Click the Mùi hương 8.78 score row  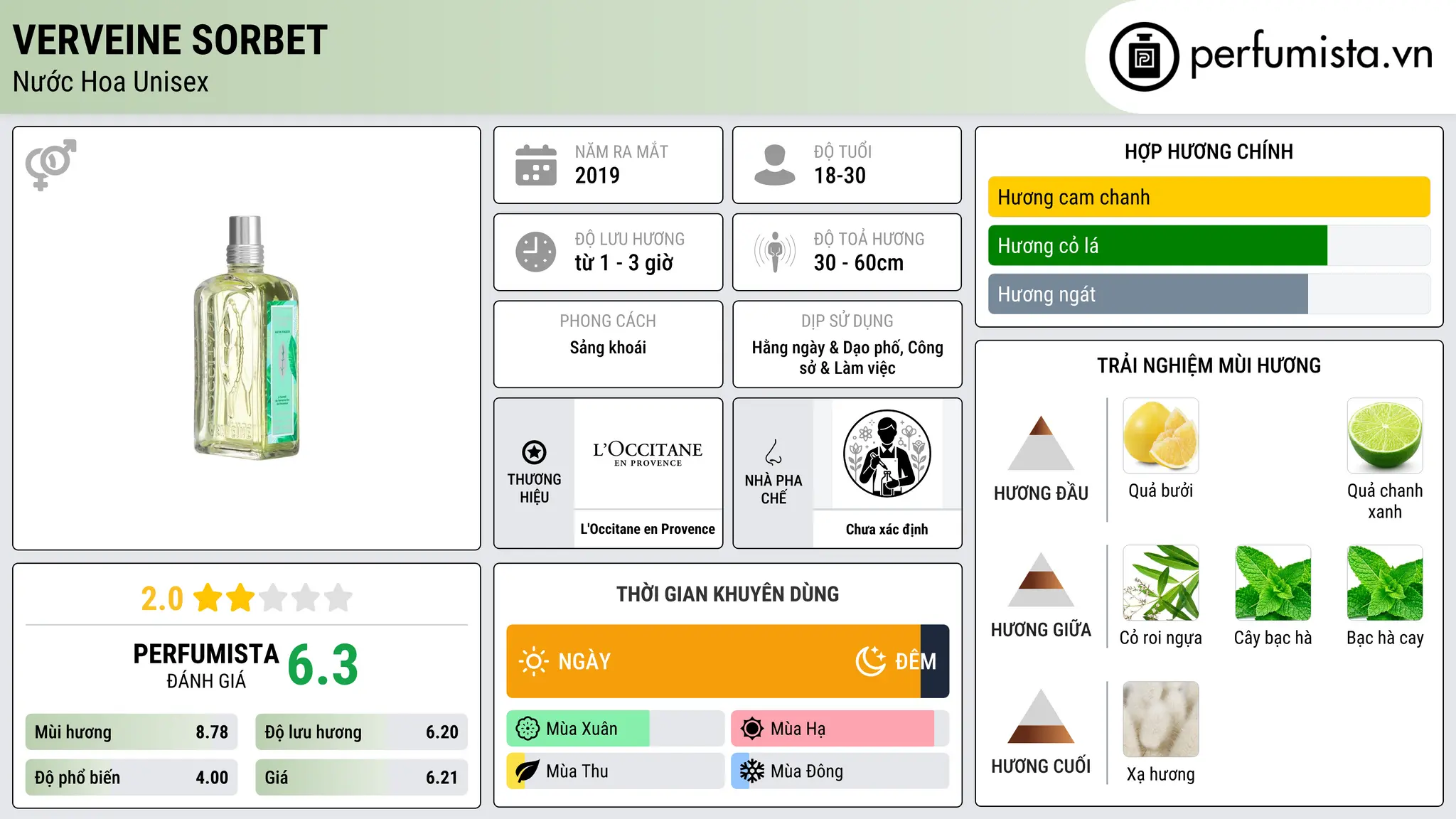pyautogui.click(x=132, y=732)
